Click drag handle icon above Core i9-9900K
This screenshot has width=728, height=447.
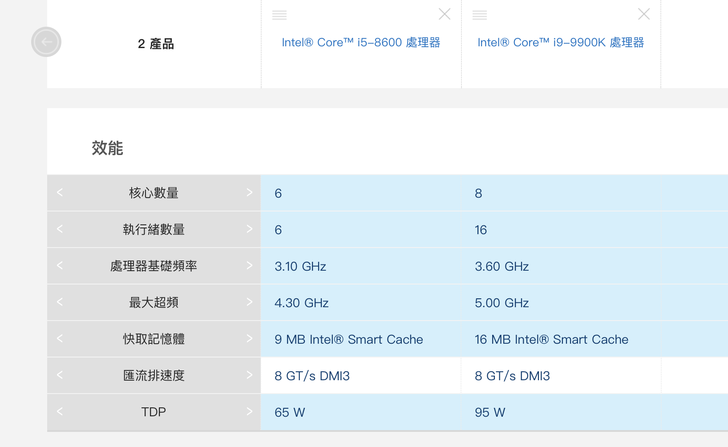(x=480, y=15)
